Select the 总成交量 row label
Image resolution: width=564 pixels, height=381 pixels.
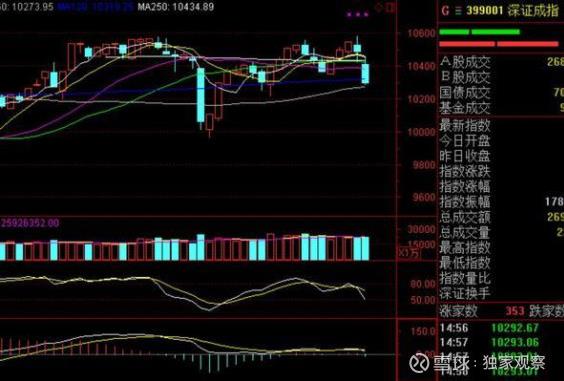[x=465, y=232]
